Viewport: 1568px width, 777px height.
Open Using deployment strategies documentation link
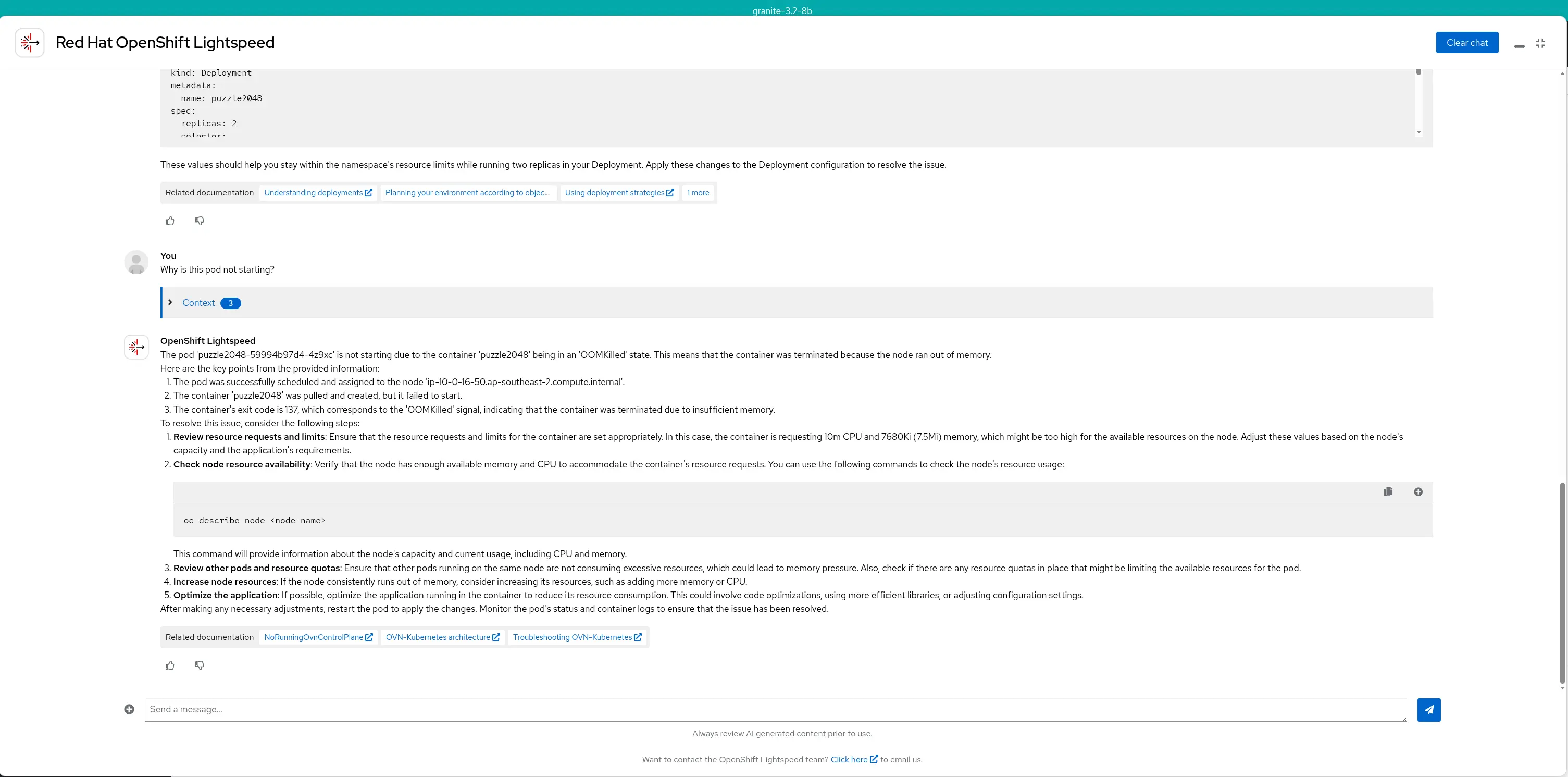click(x=619, y=192)
